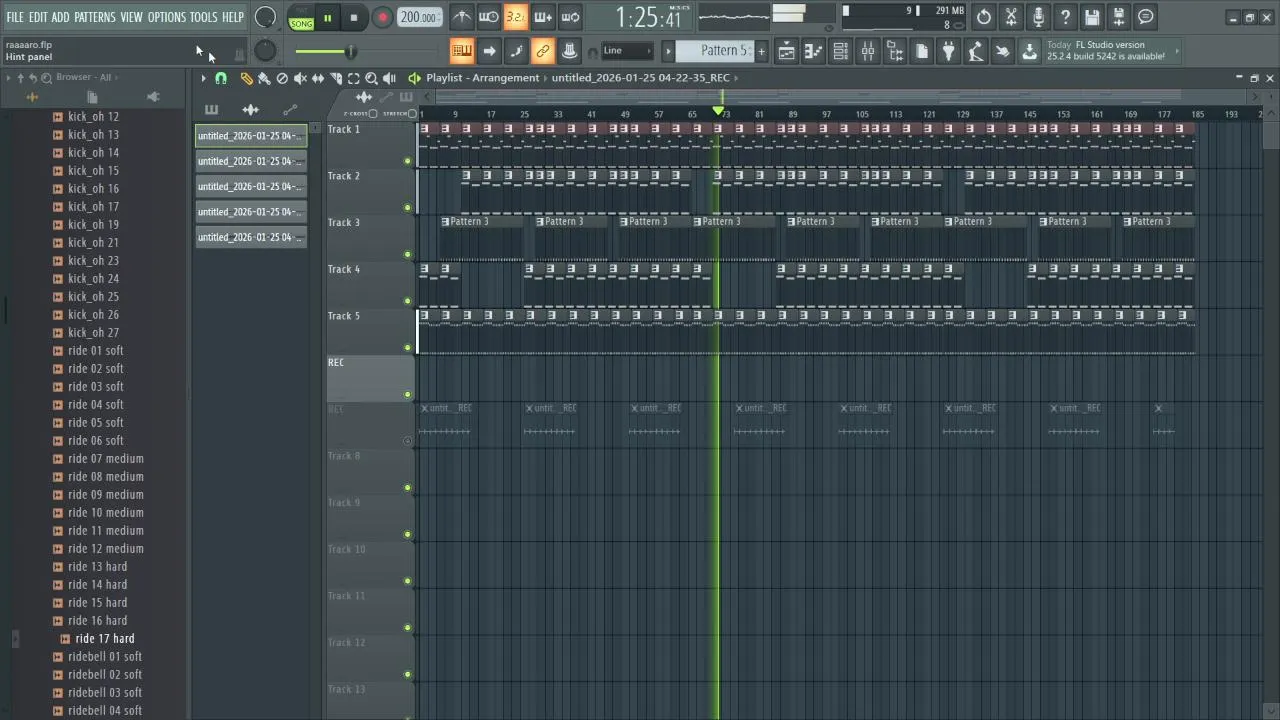
Task: Choose the Zoom tool in Playlist toolbar
Action: (x=371, y=78)
